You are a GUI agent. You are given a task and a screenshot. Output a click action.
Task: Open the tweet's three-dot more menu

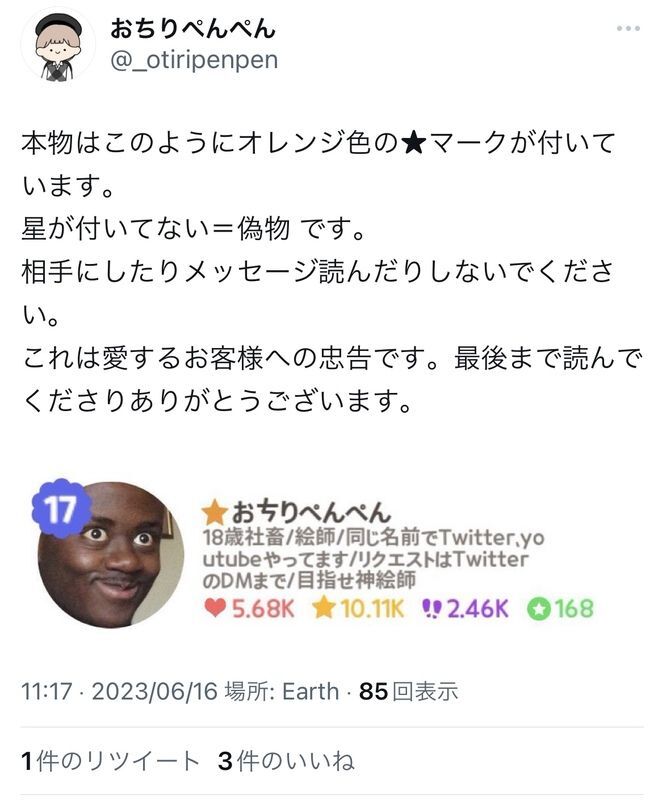628,29
